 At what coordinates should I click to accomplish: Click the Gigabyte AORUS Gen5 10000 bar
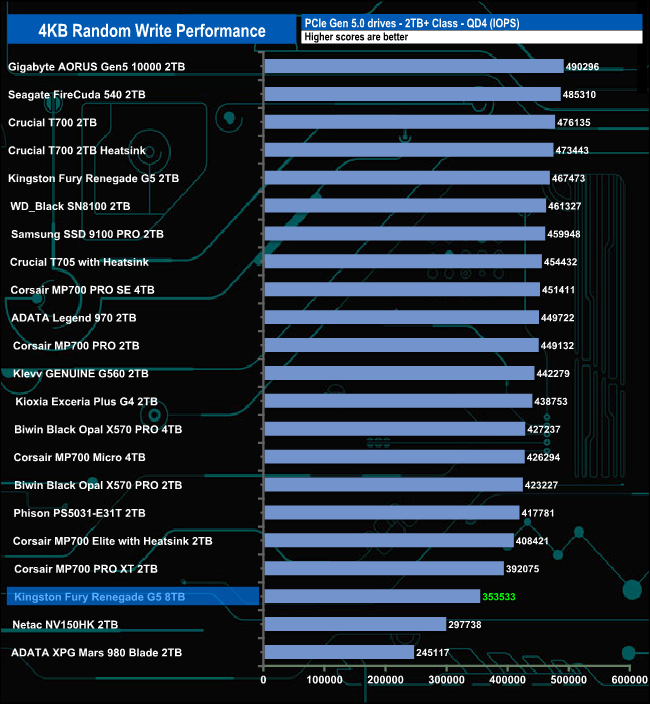(414, 66)
